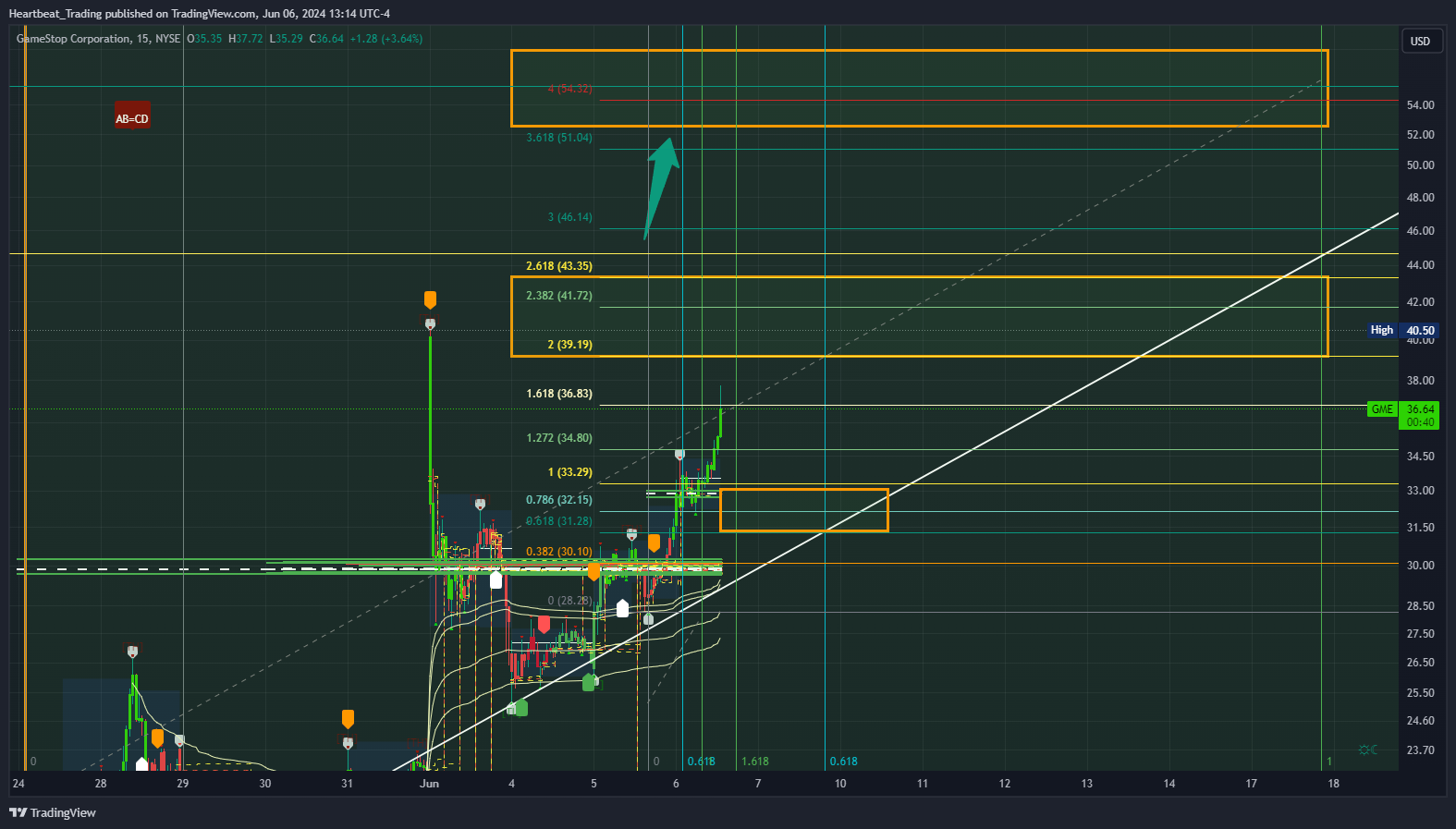Select the Fibonacci level 1.618 (36.83) label
Viewport: 1456px width, 829px height.
coord(559,394)
